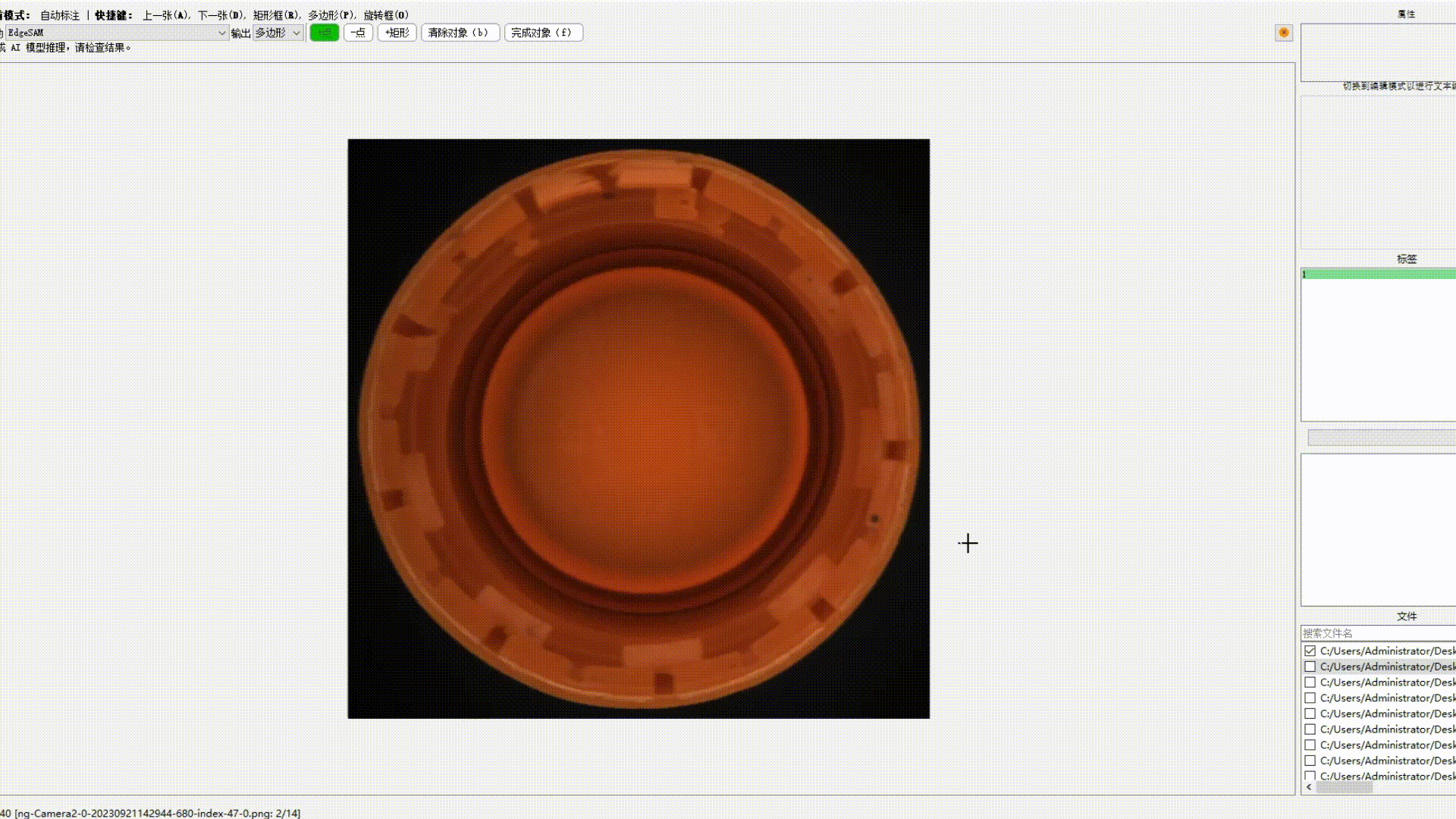Click the green add-point (+点) button
Image resolution: width=1456 pixels, height=819 pixels.
pos(324,33)
